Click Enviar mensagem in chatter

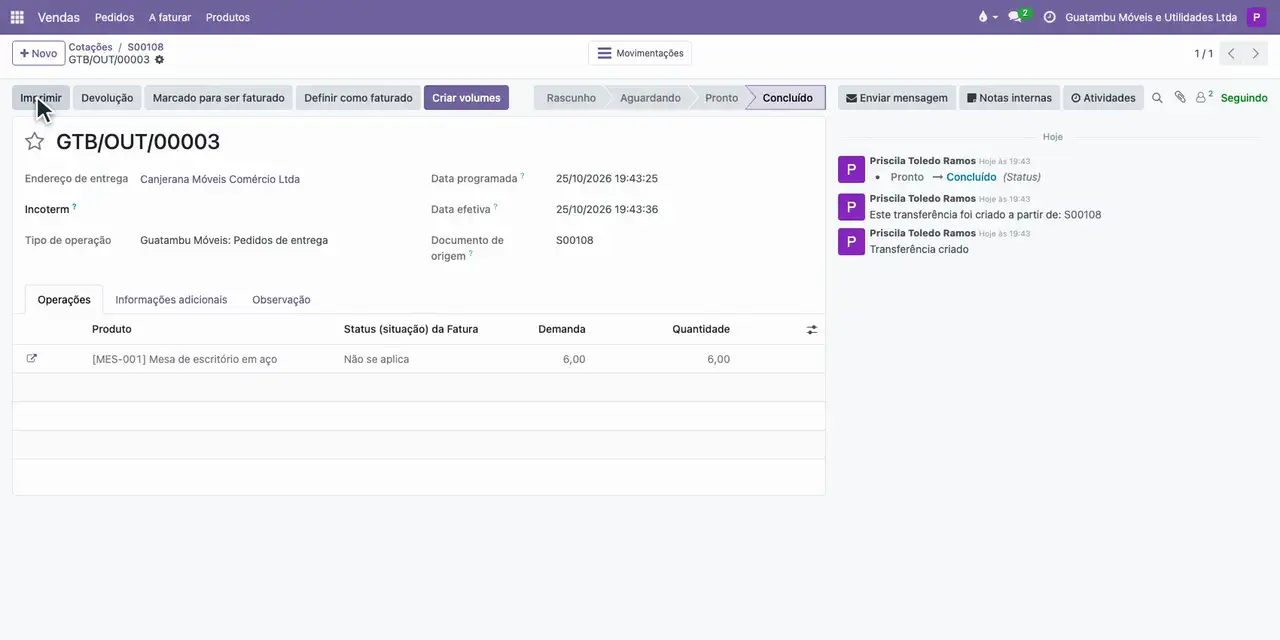coord(896,98)
